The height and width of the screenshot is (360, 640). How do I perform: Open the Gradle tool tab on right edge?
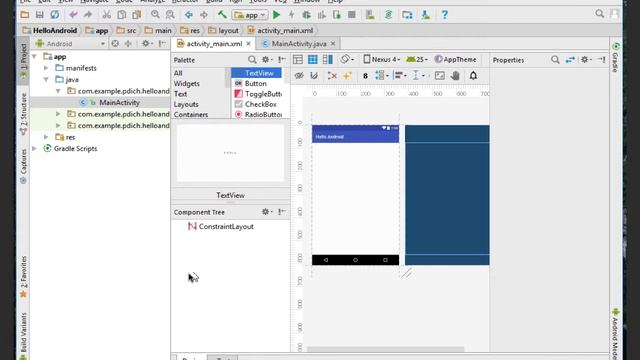616,57
